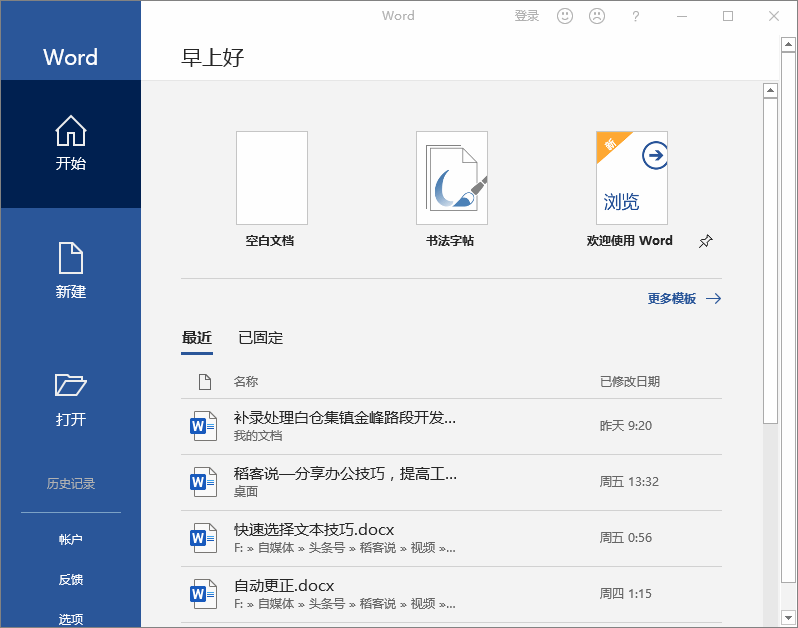
Task: Switch to the 已固定 pinned tab
Action: tap(261, 338)
